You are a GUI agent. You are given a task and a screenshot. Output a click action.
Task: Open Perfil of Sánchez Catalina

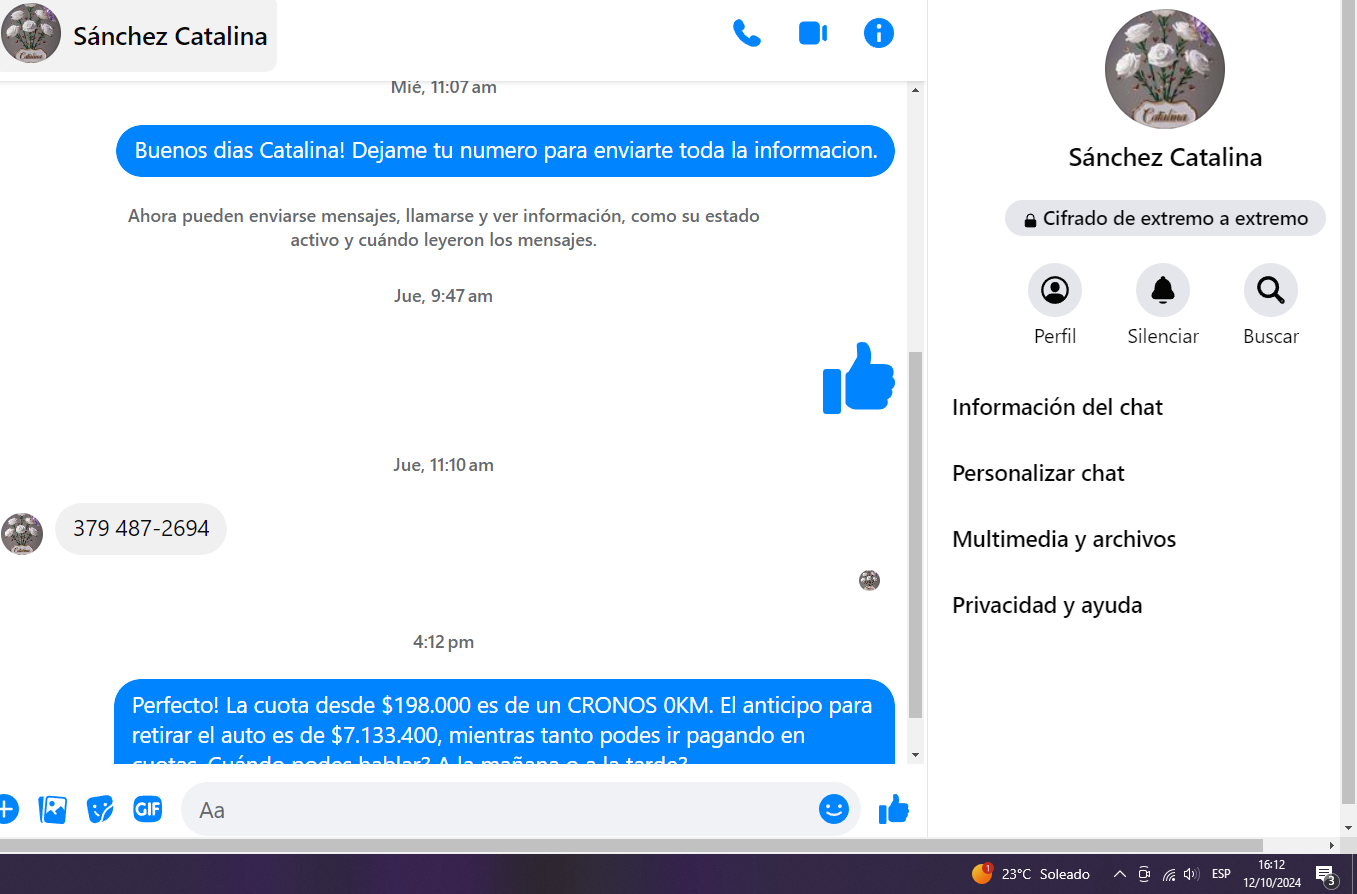point(1054,291)
